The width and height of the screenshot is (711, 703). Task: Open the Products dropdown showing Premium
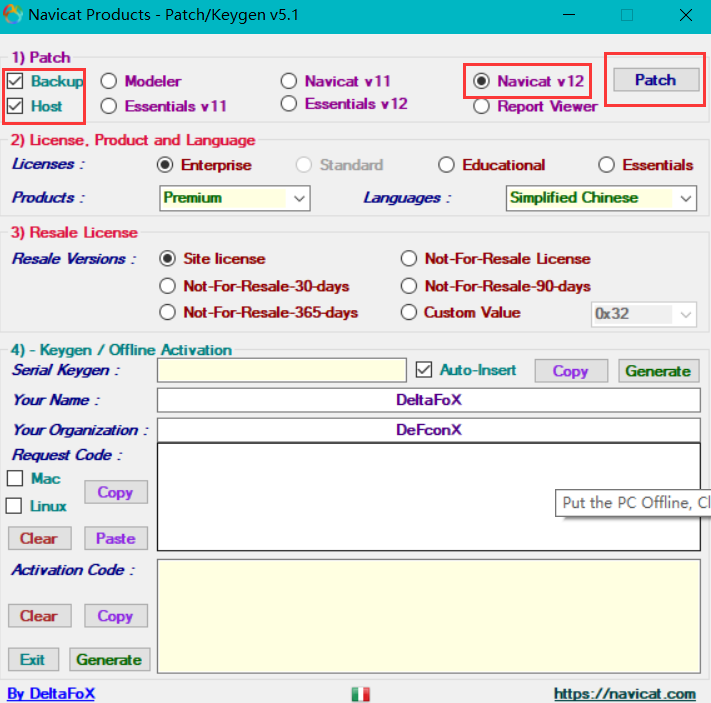click(234, 198)
